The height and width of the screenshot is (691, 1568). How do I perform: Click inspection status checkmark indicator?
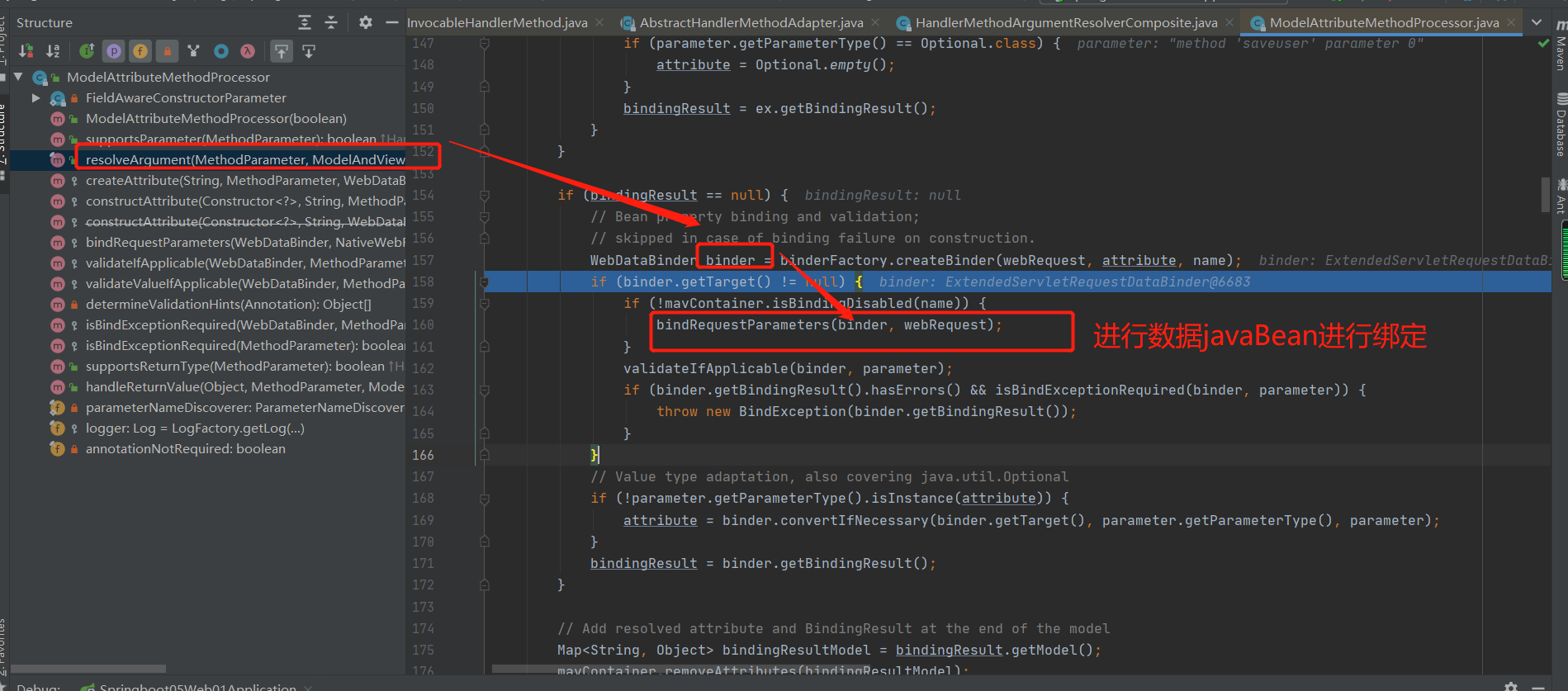click(x=1543, y=44)
